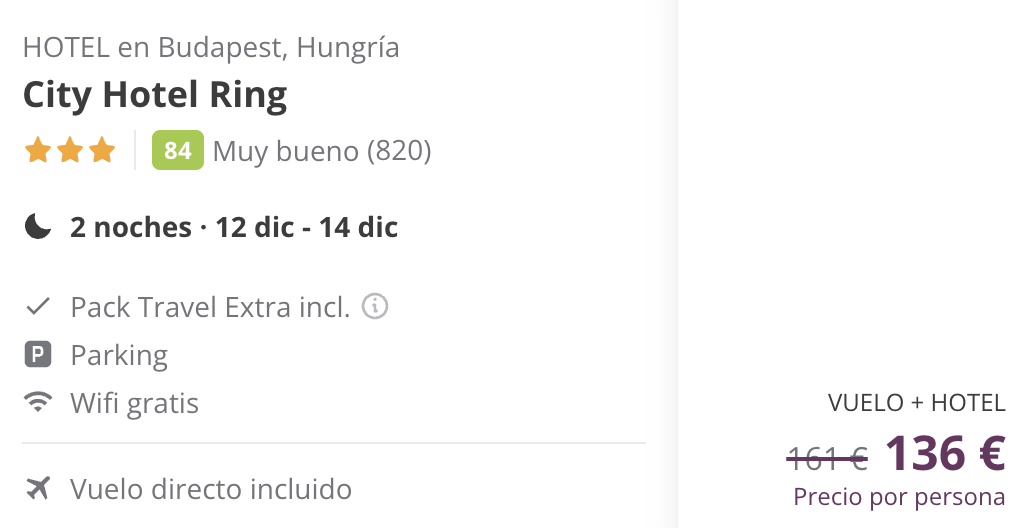Click the checkmark icon beside Pack Travel Extra
Screen dimensions: 1028x528
coord(38,307)
